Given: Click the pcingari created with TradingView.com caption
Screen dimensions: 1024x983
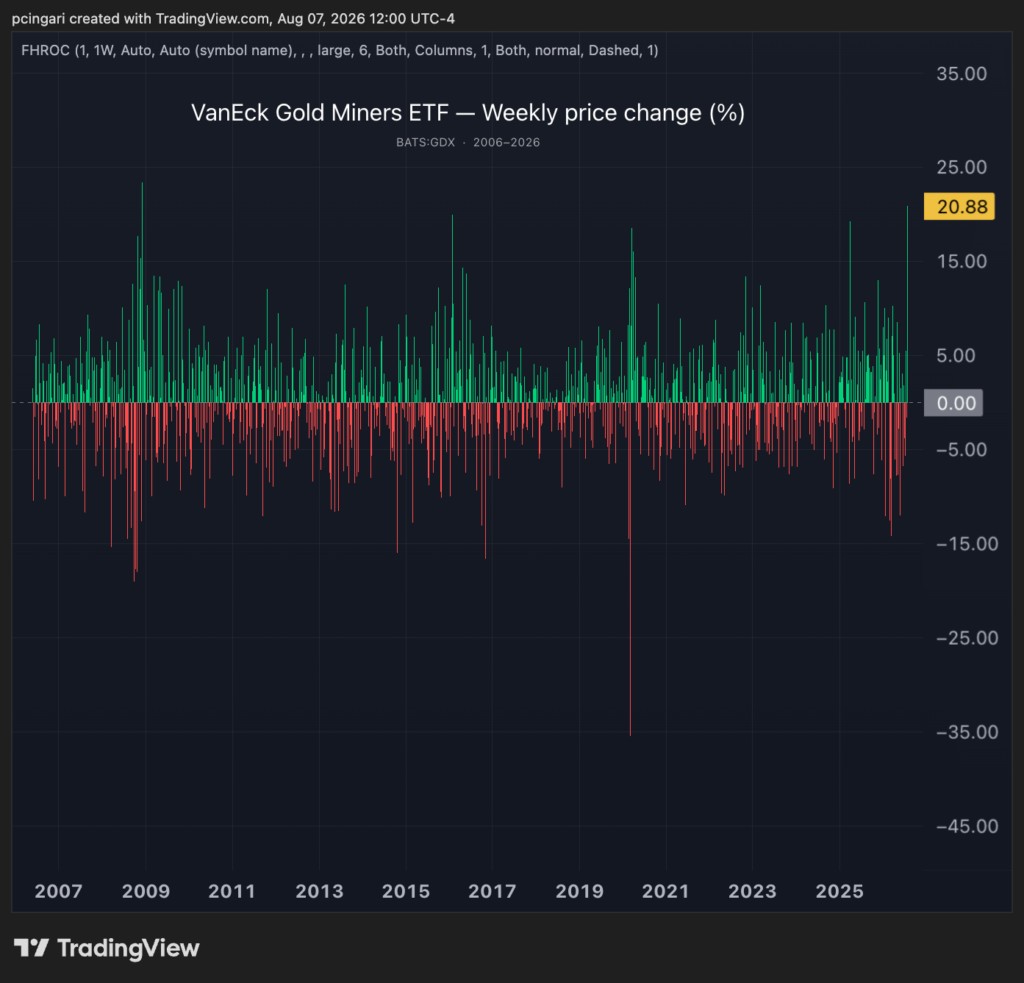Looking at the screenshot, I should coord(233,18).
